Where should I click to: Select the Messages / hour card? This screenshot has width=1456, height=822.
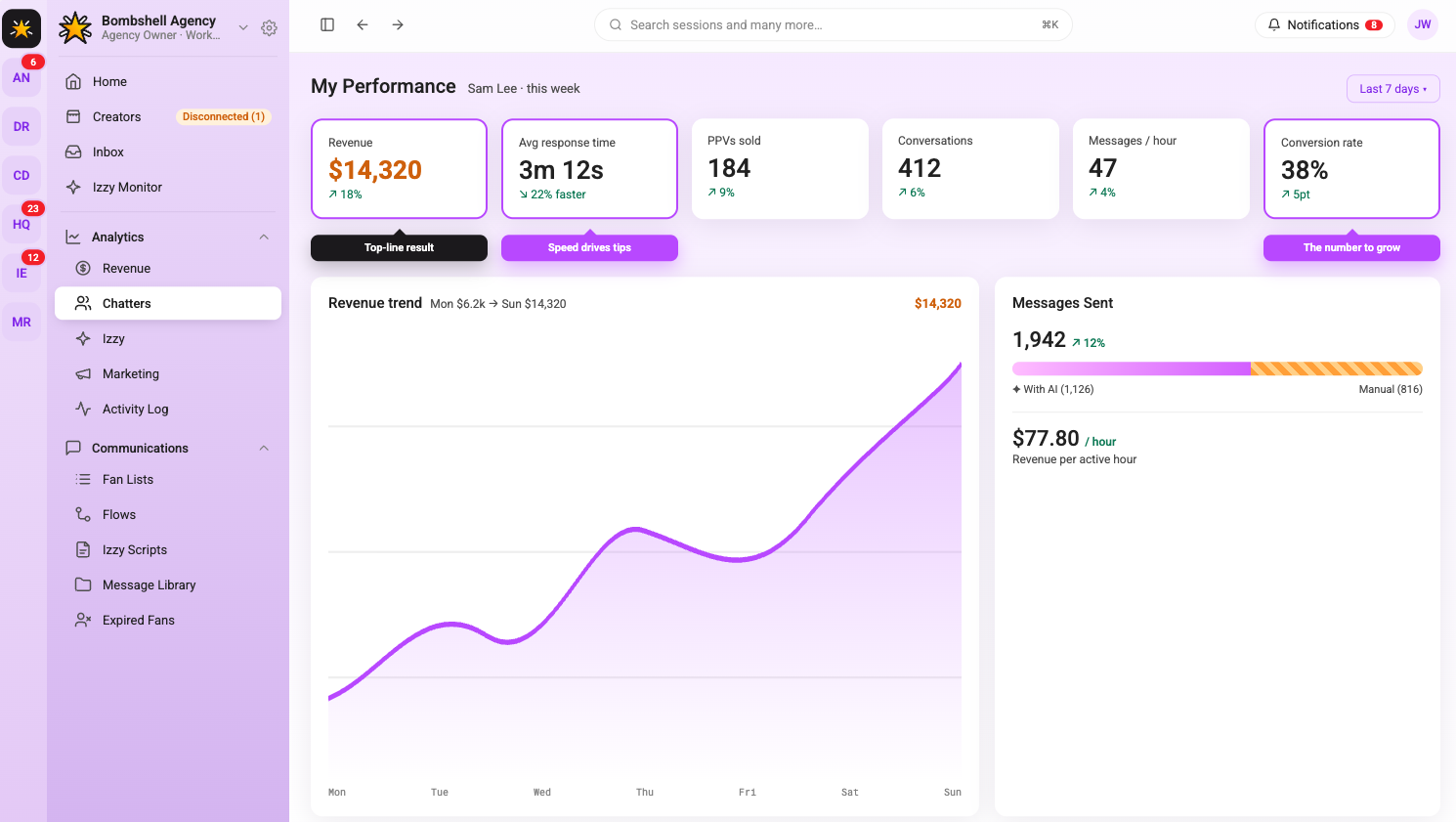click(x=1161, y=168)
